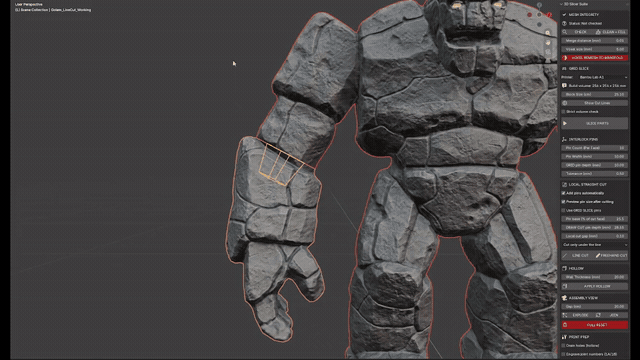Open the Printer dropdown
The width and height of the screenshot is (640, 360).
[x=603, y=77]
